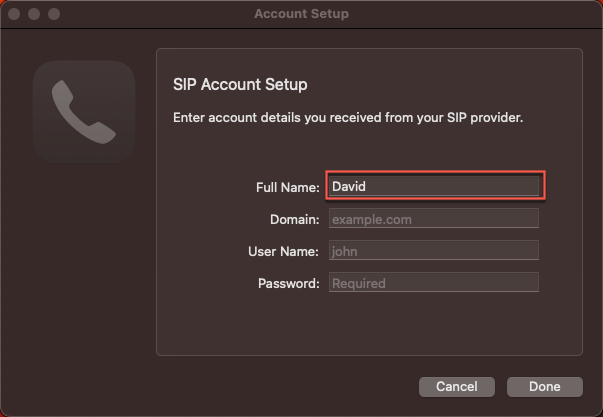Click inside the Full Name field
The height and width of the screenshot is (417, 603).
(x=435, y=186)
